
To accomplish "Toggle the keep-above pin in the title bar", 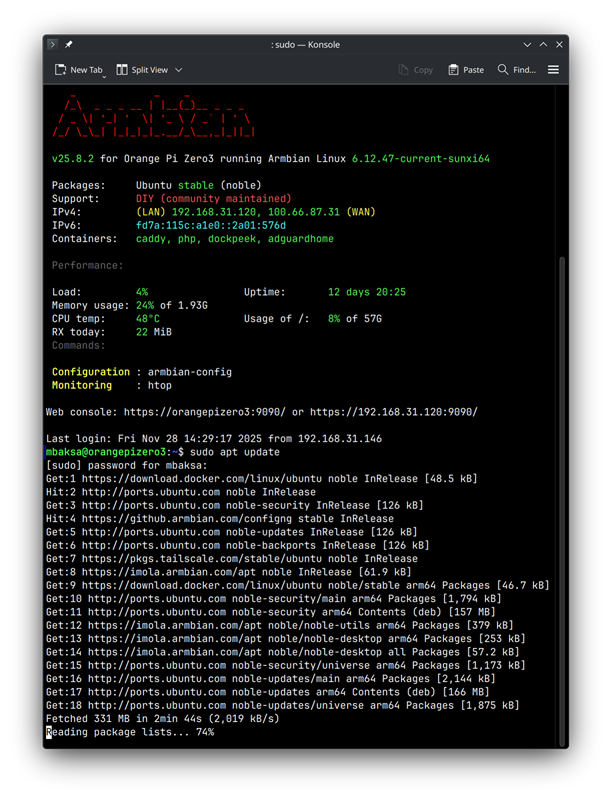I will click(68, 44).
